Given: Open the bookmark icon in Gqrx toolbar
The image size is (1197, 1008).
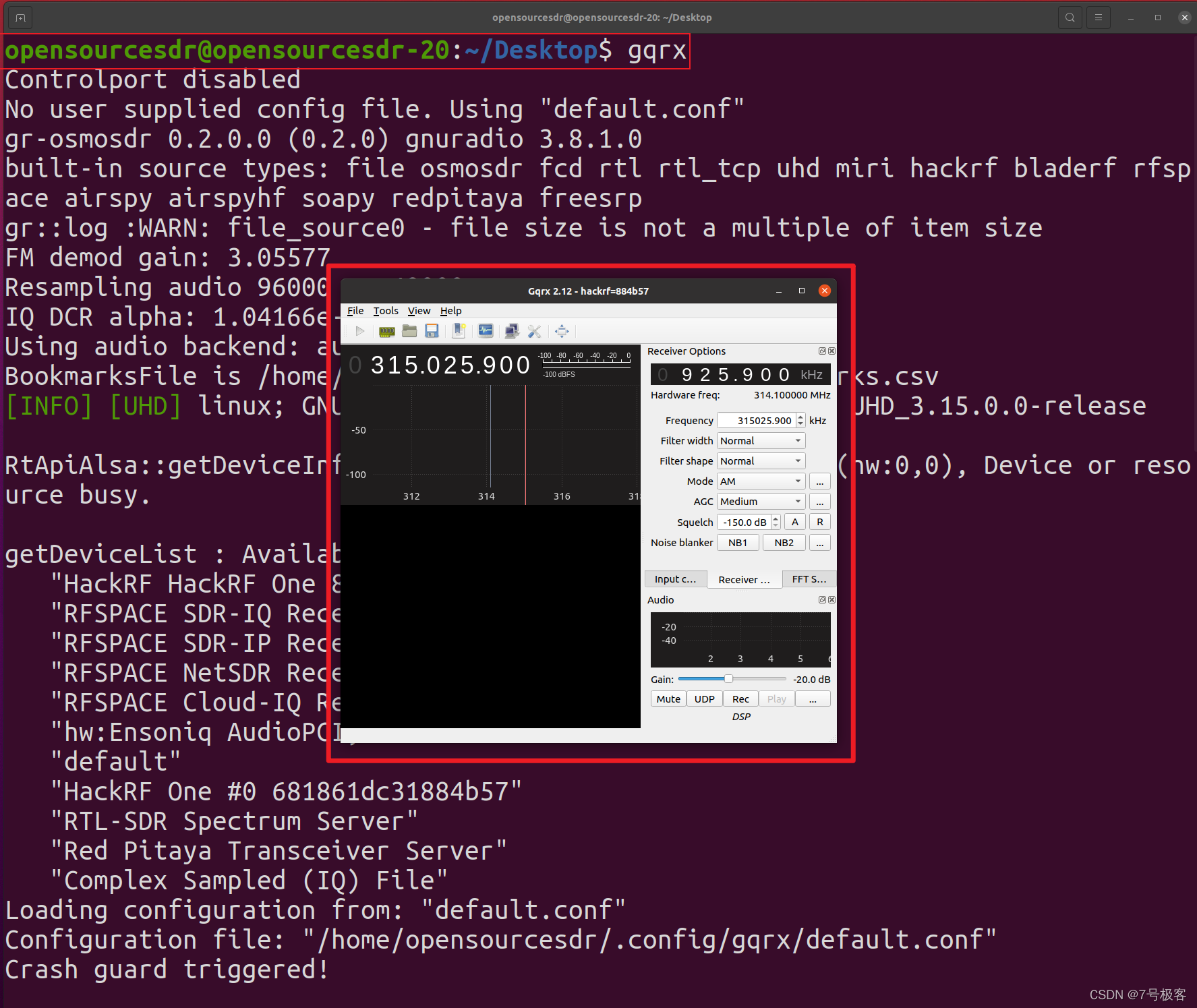Looking at the screenshot, I should 459,331.
